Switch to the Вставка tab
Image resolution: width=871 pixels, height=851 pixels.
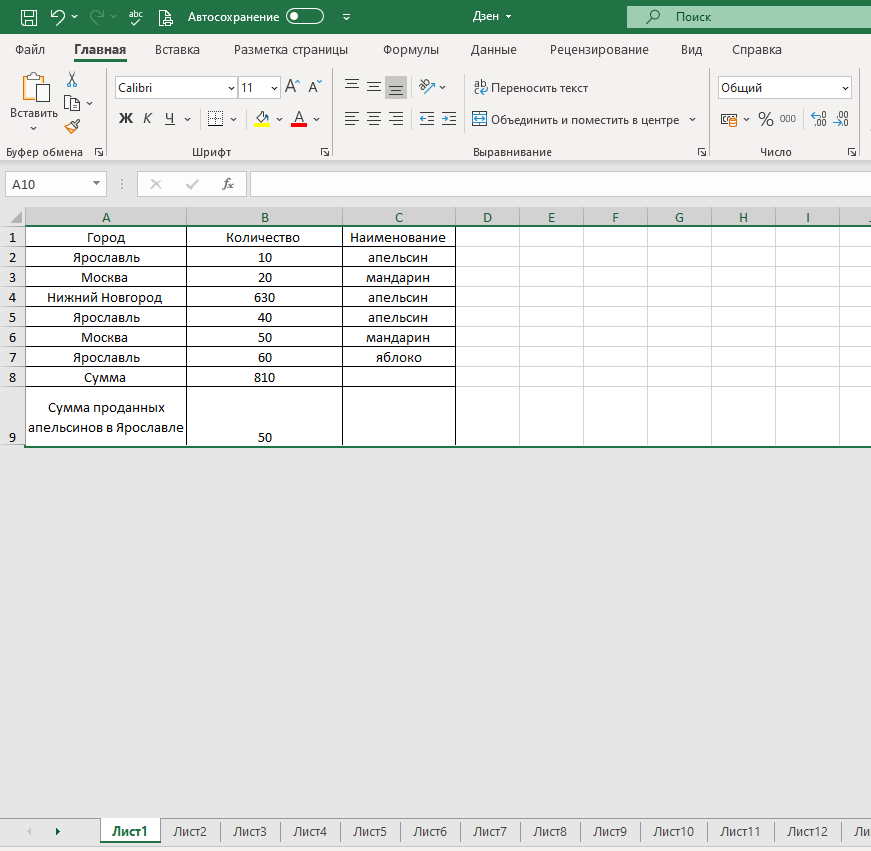[177, 49]
